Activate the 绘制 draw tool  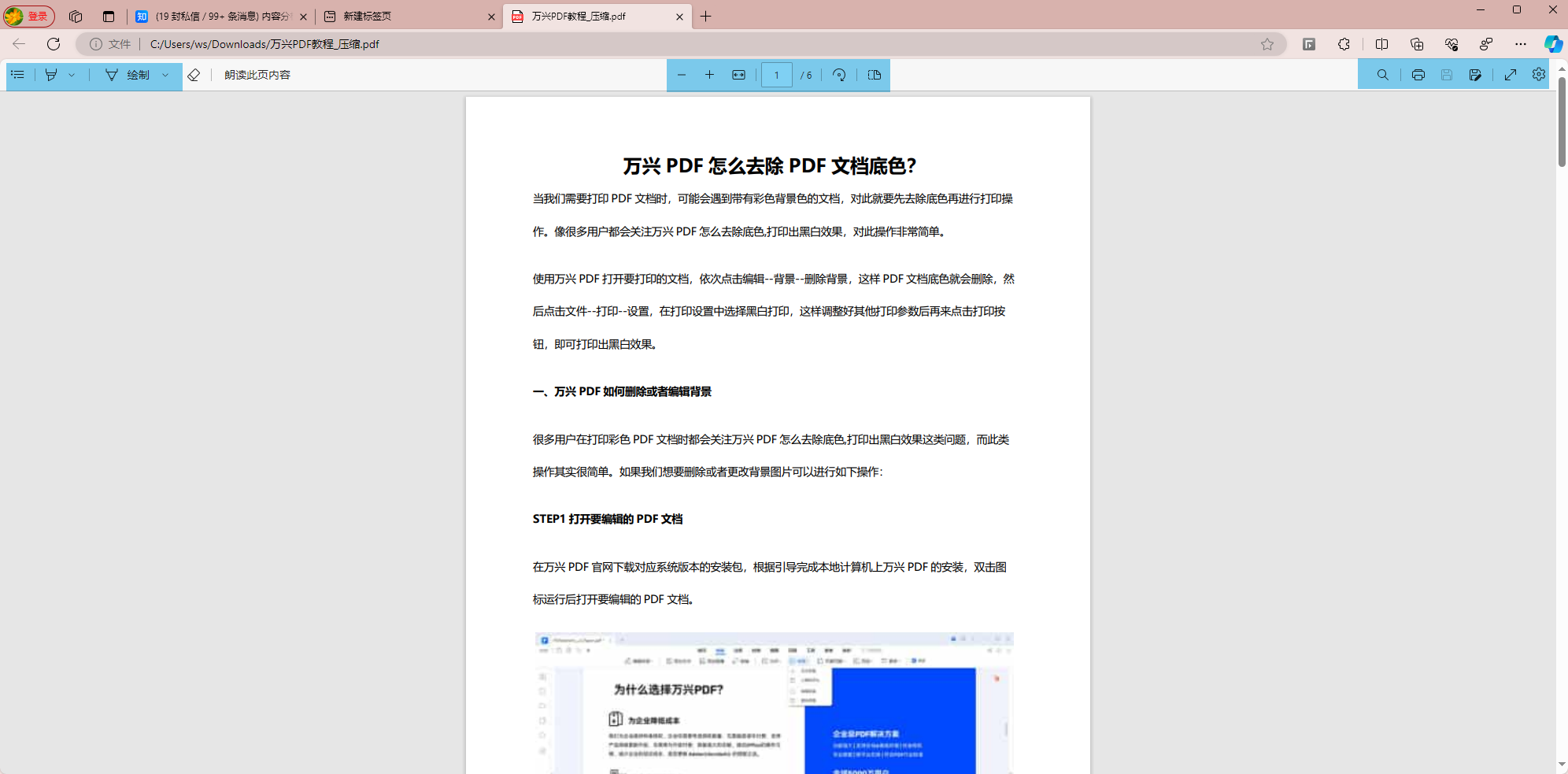coord(128,75)
